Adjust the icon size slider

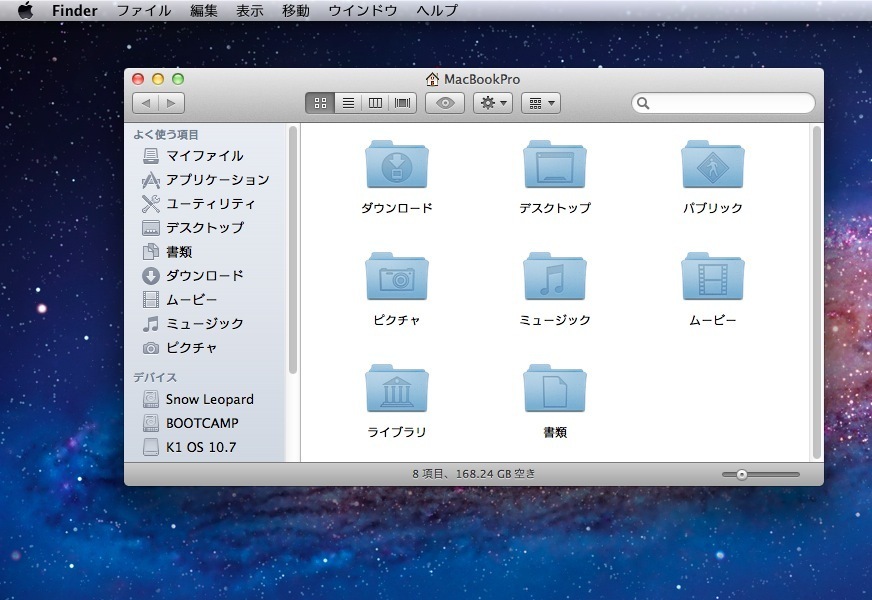(742, 475)
